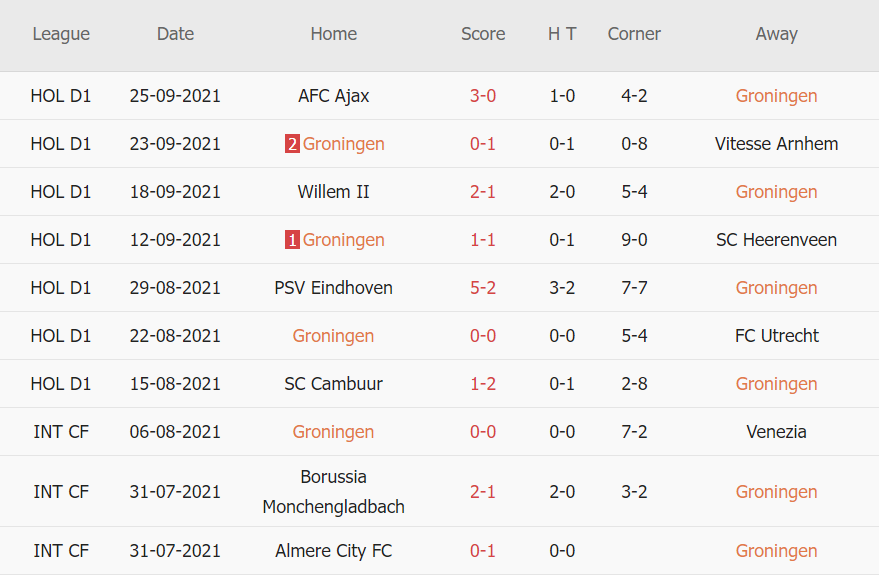Select the Corner column header

point(634,34)
